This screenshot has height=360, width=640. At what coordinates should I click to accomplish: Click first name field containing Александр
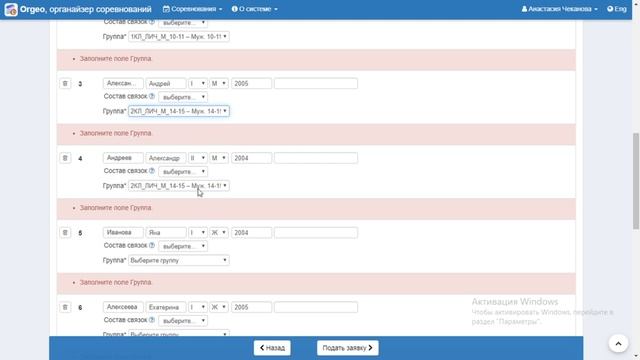(166, 158)
